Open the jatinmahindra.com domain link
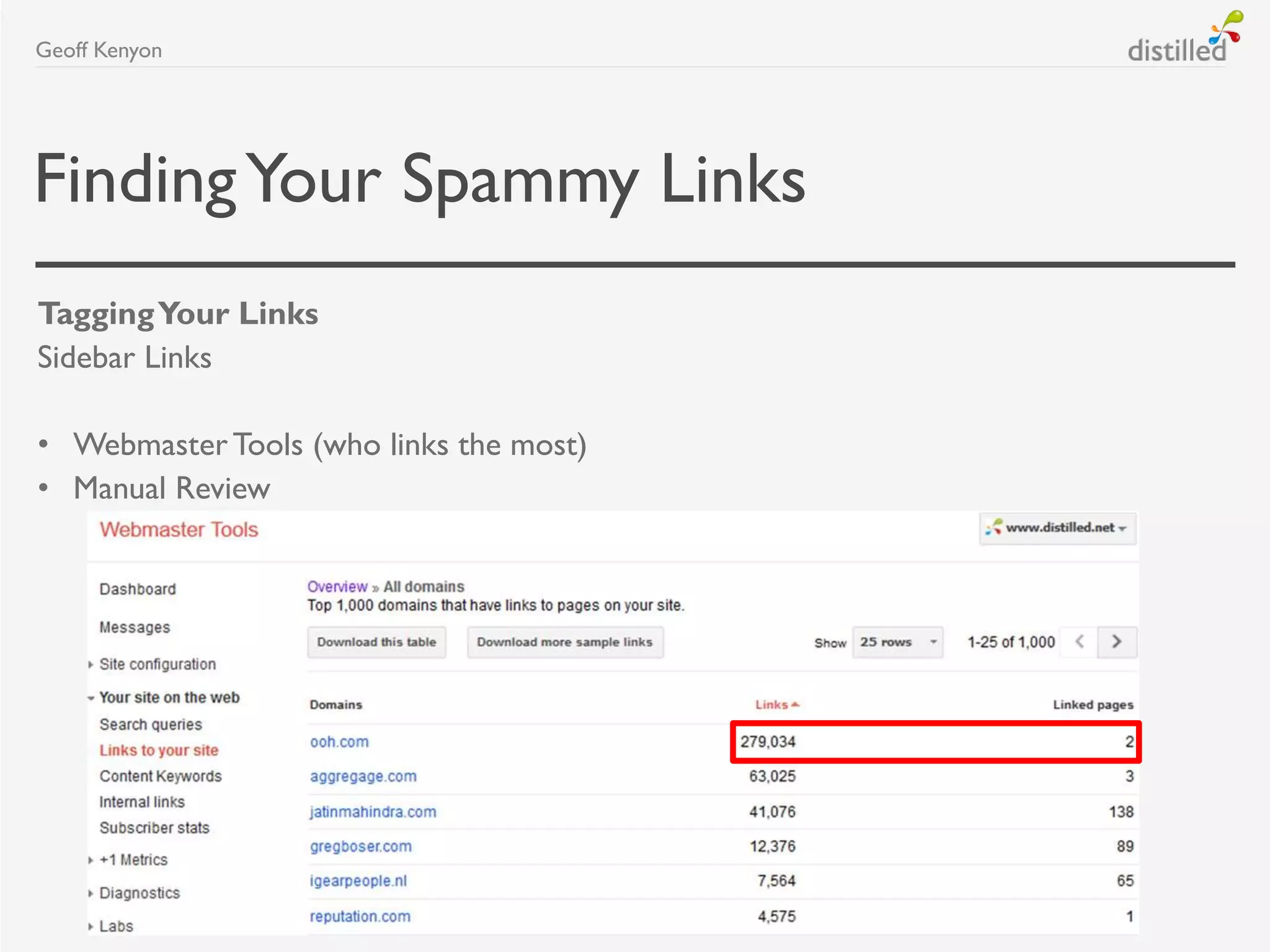 (x=373, y=812)
